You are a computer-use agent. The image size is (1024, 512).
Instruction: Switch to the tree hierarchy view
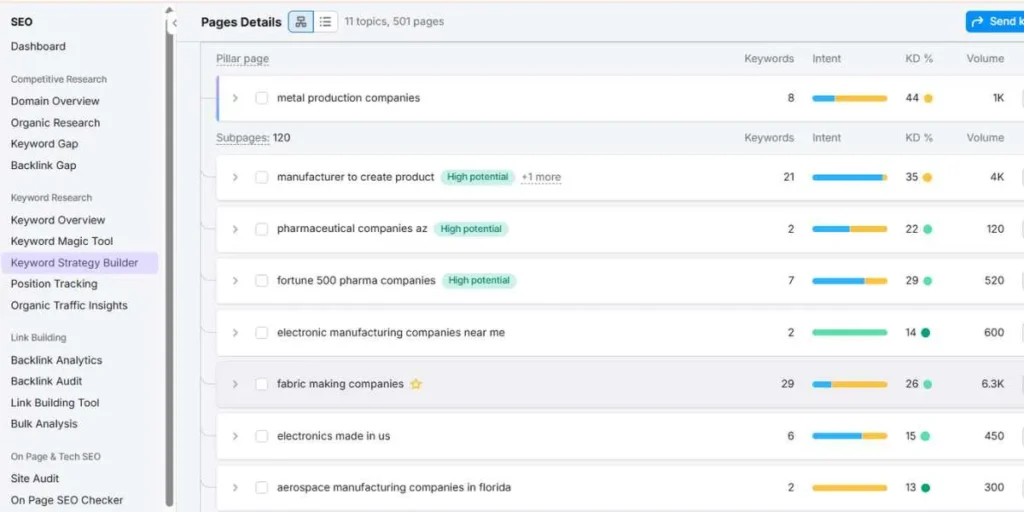click(x=300, y=22)
